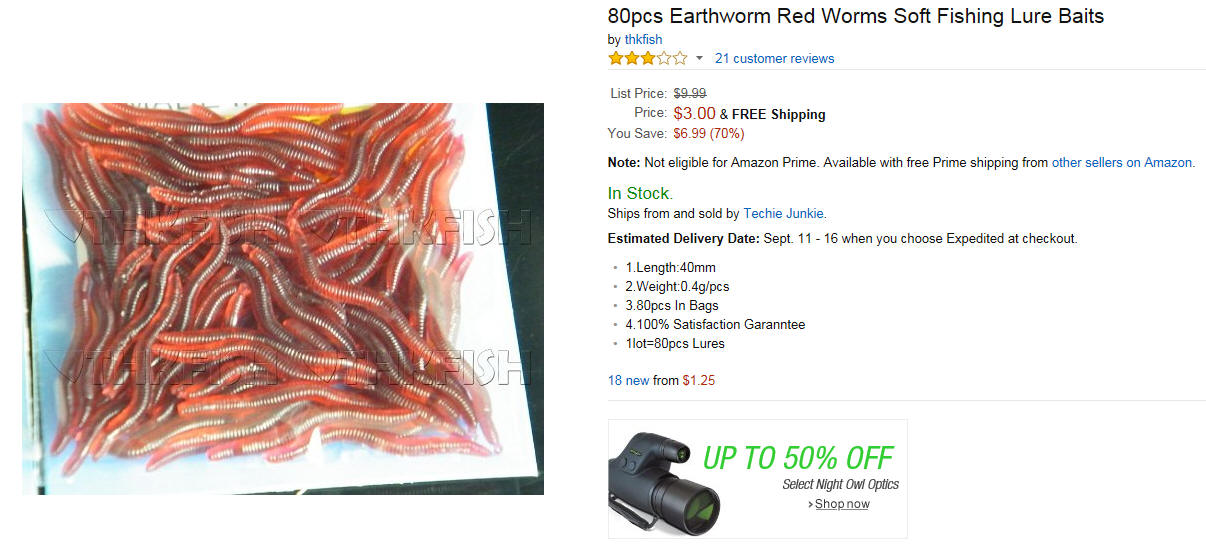Click the 80pcs Earthworm product title
This screenshot has height=555, width=1206.
click(856, 16)
